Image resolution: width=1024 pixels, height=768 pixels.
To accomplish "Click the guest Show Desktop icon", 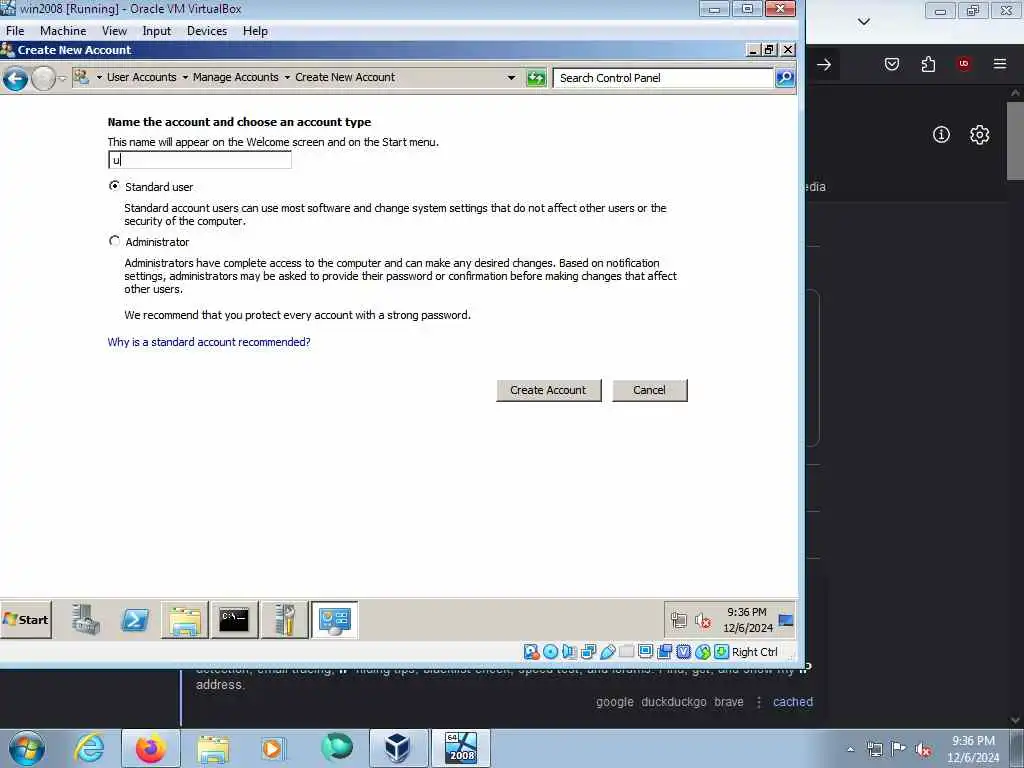I will tap(786, 620).
